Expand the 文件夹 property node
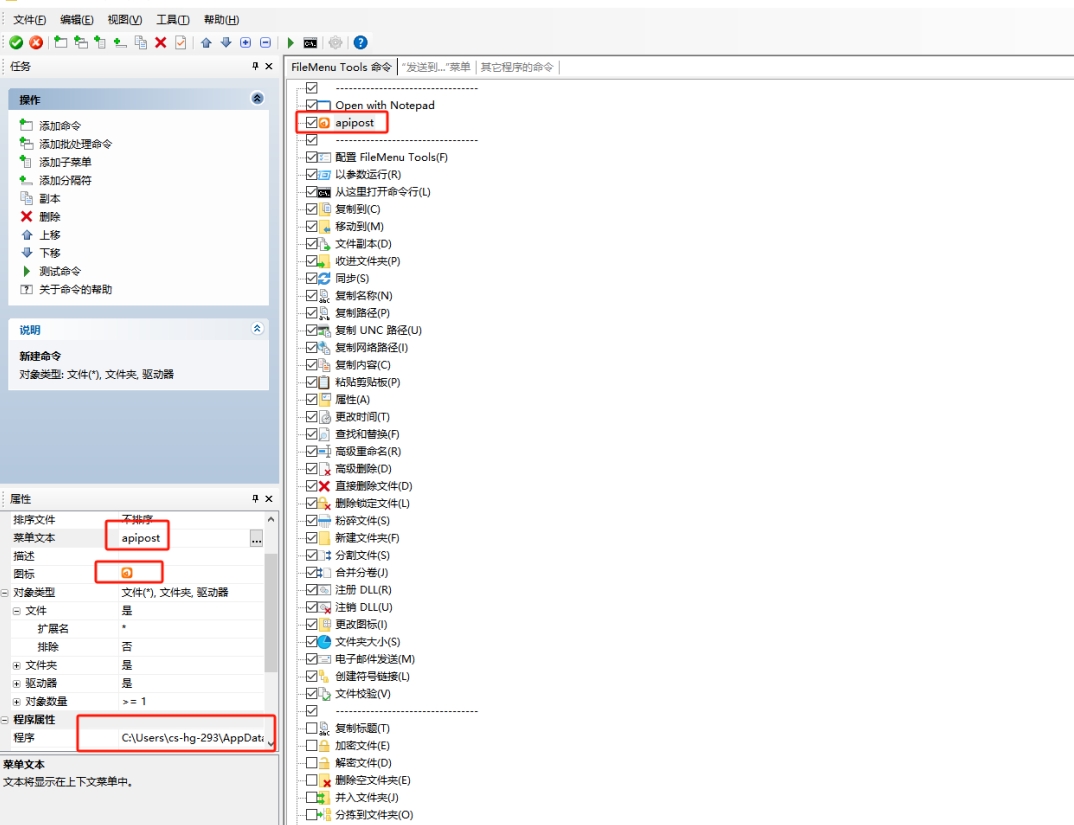This screenshot has width=1074, height=825. [16, 665]
